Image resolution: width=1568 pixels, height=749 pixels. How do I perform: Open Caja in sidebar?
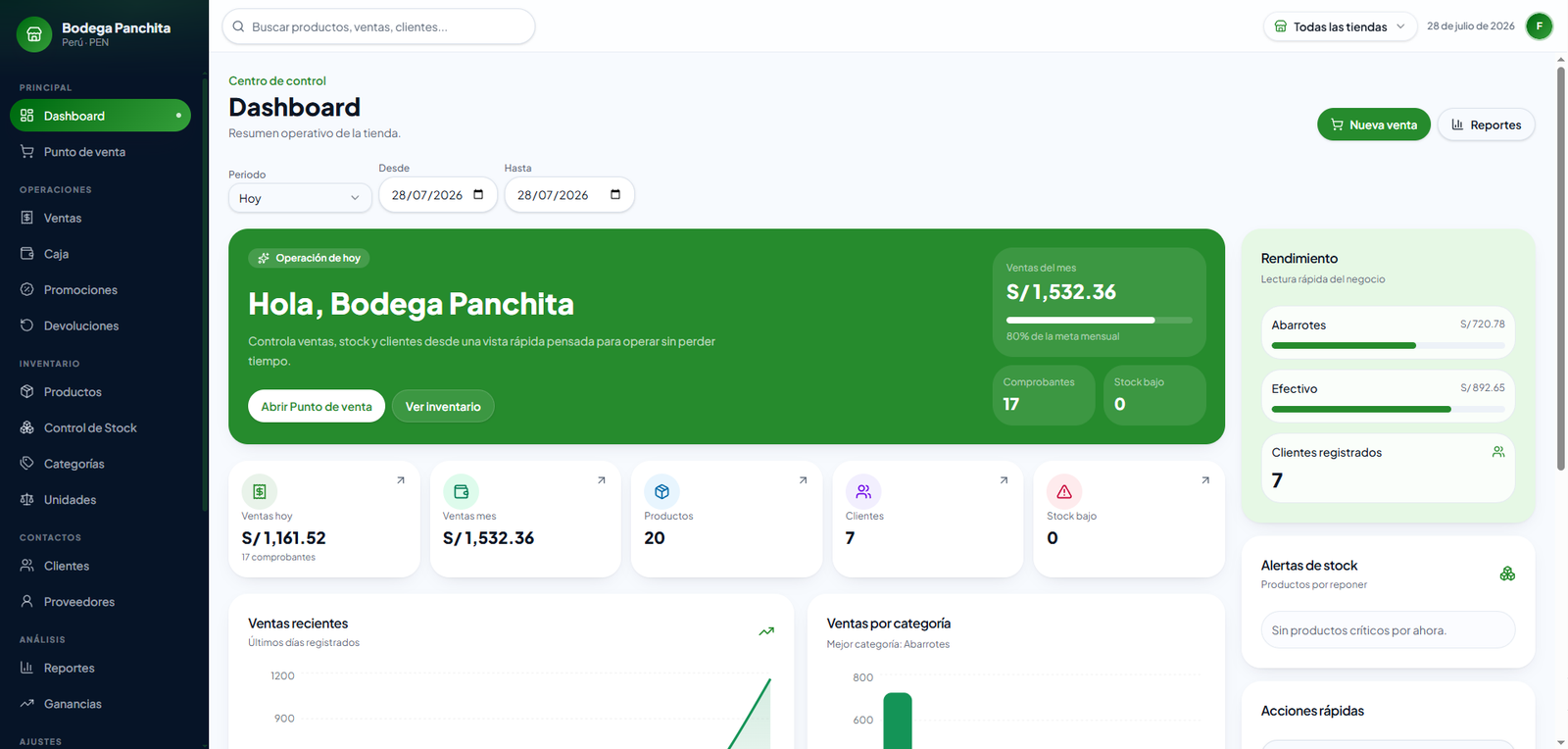pyautogui.click(x=100, y=254)
